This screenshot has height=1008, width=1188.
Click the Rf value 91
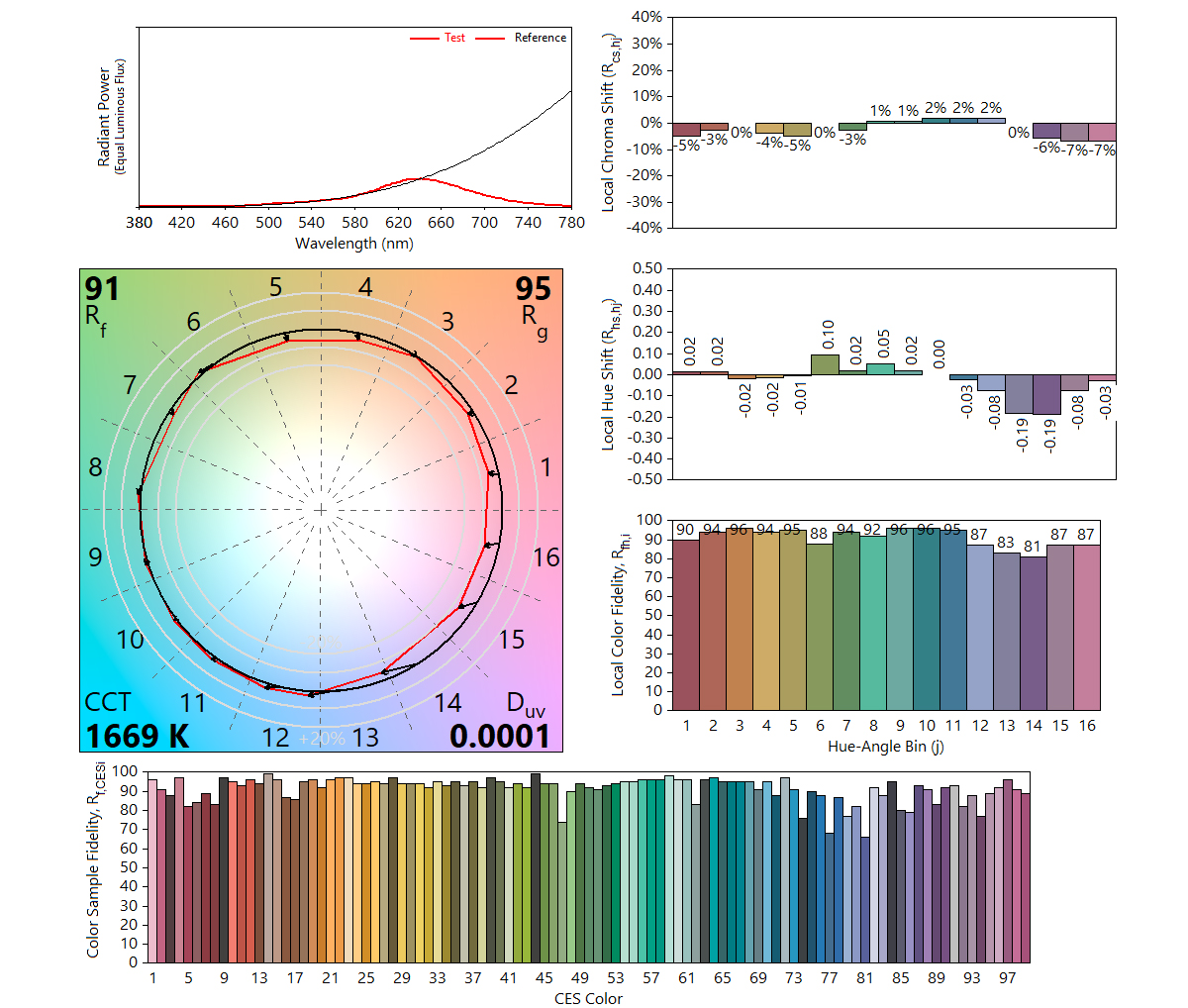point(102,289)
